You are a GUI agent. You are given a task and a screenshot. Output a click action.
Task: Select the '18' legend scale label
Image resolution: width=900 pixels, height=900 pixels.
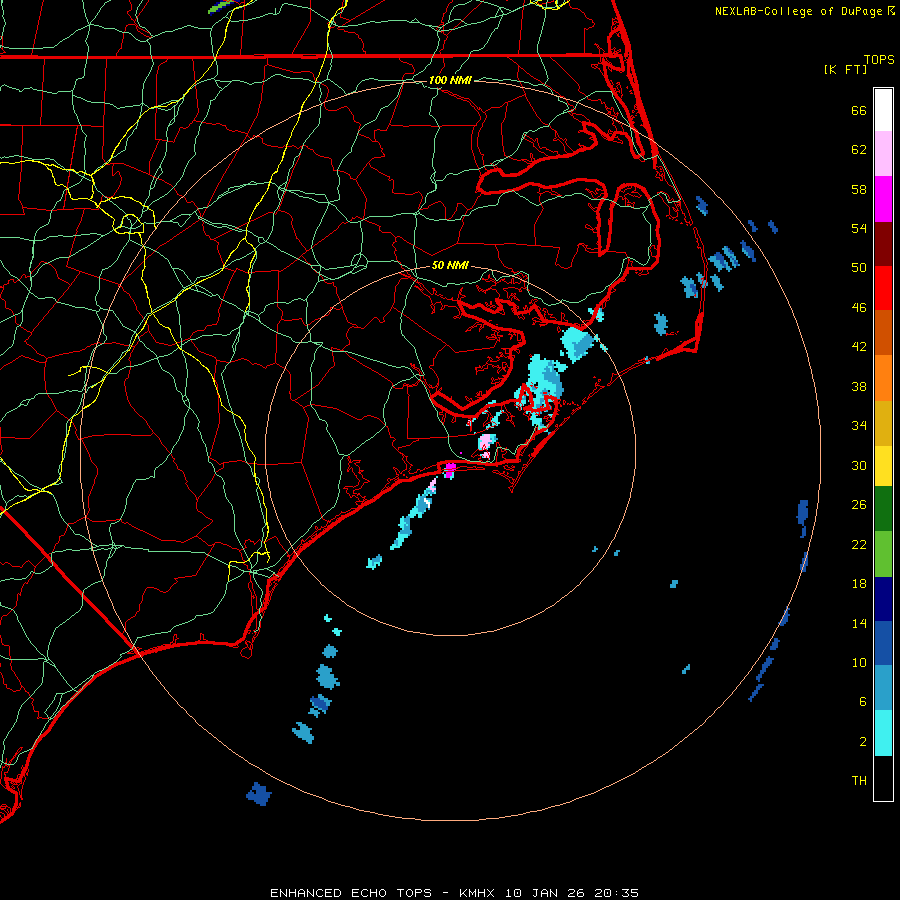coord(859,584)
